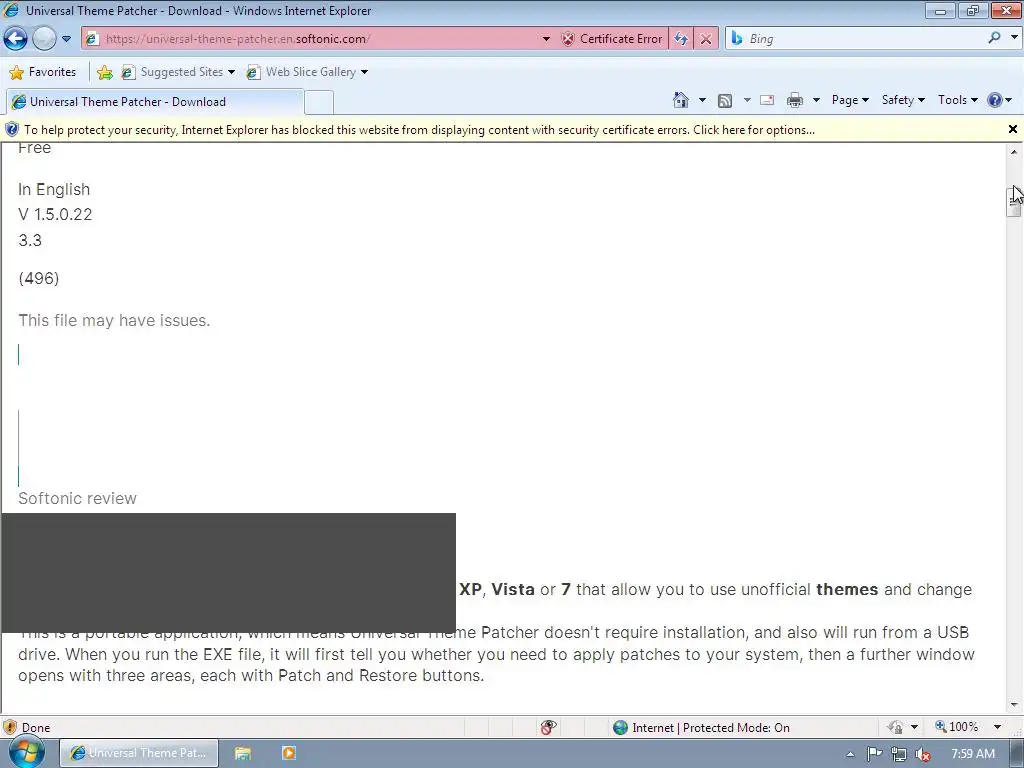Click 'This file may have issues.' text
The height and width of the screenshot is (768, 1024).
tap(114, 321)
